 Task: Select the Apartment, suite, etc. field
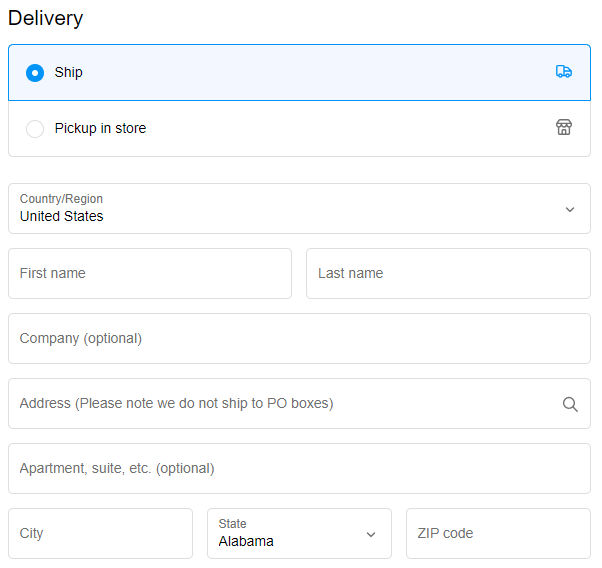(x=299, y=469)
